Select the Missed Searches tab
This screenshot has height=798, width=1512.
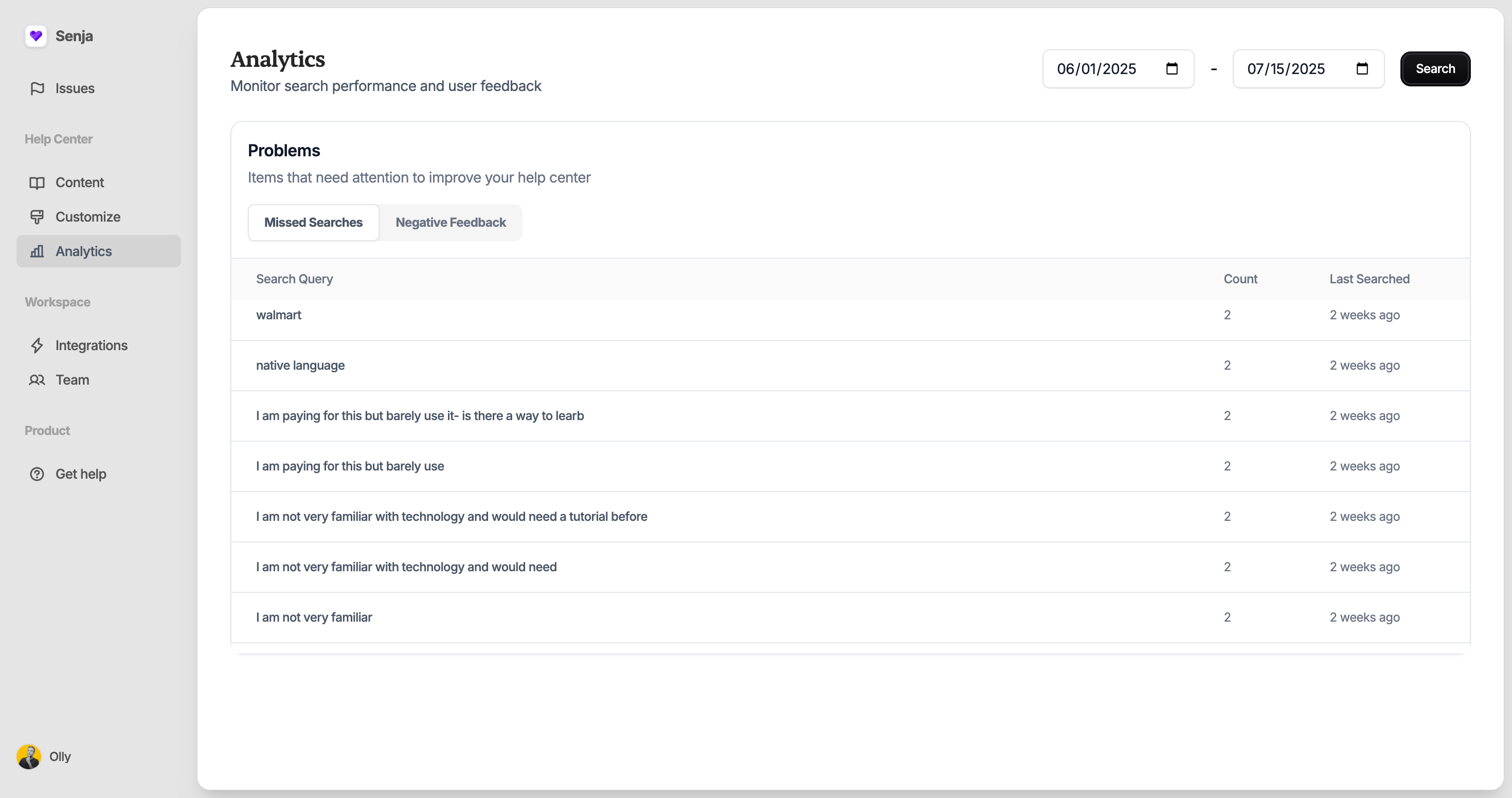(x=313, y=223)
